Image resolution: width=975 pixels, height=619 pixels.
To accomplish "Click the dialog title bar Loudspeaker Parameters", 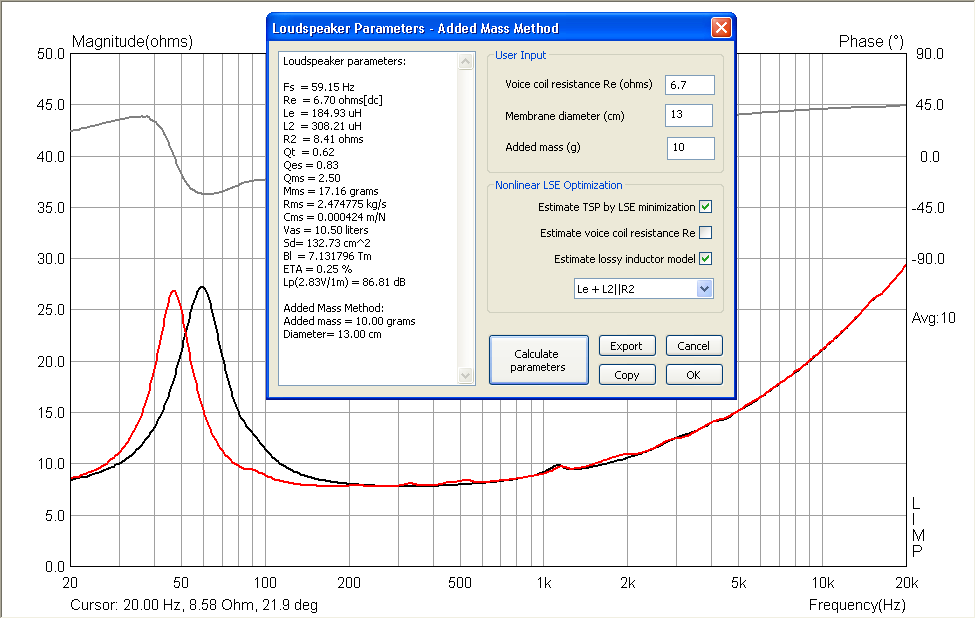I will 415,28.
